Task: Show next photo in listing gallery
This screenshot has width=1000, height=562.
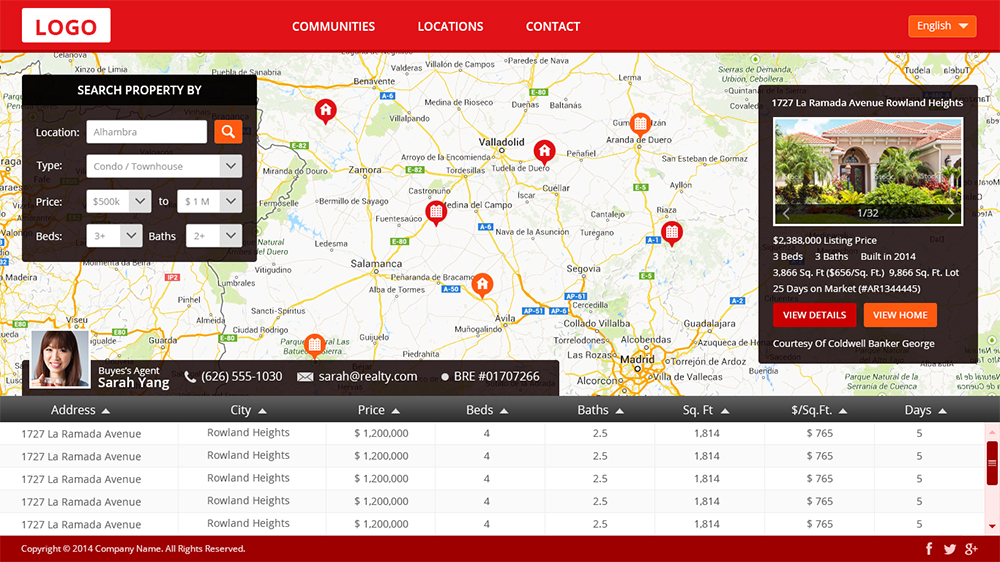Action: tap(950, 214)
